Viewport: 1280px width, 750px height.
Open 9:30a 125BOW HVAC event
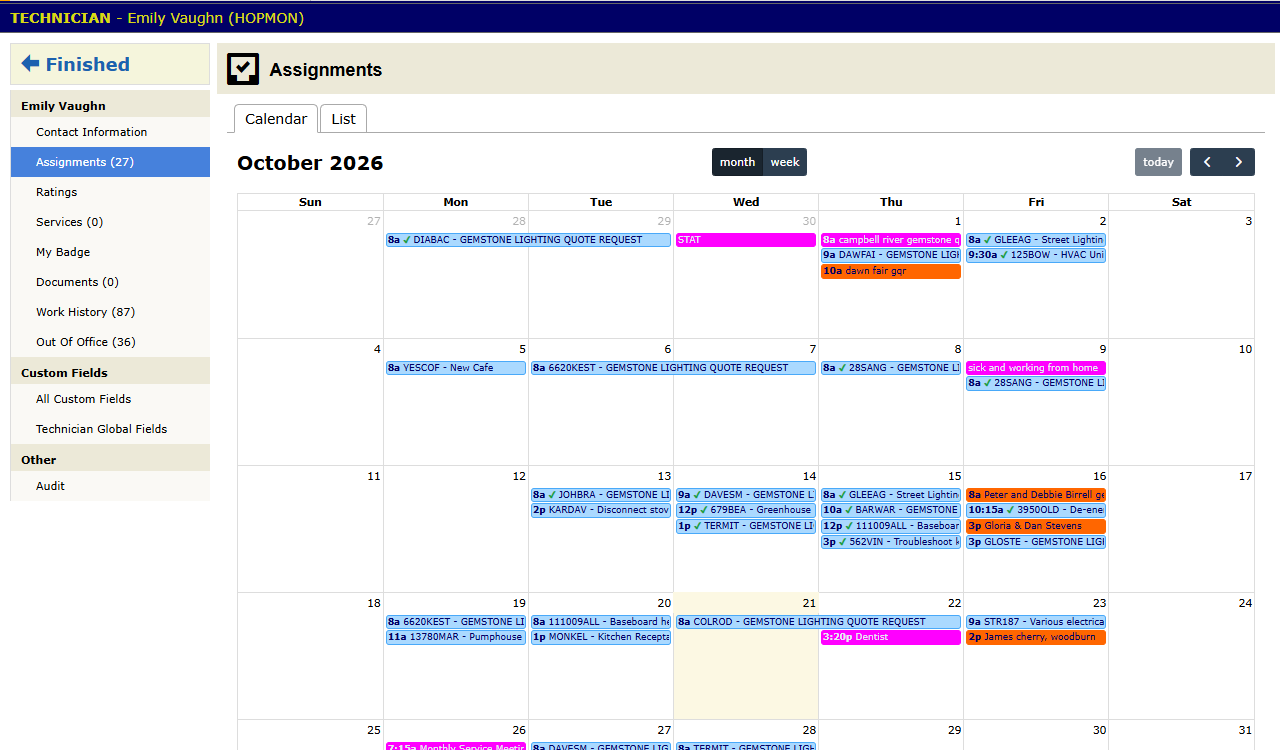tap(1036, 255)
